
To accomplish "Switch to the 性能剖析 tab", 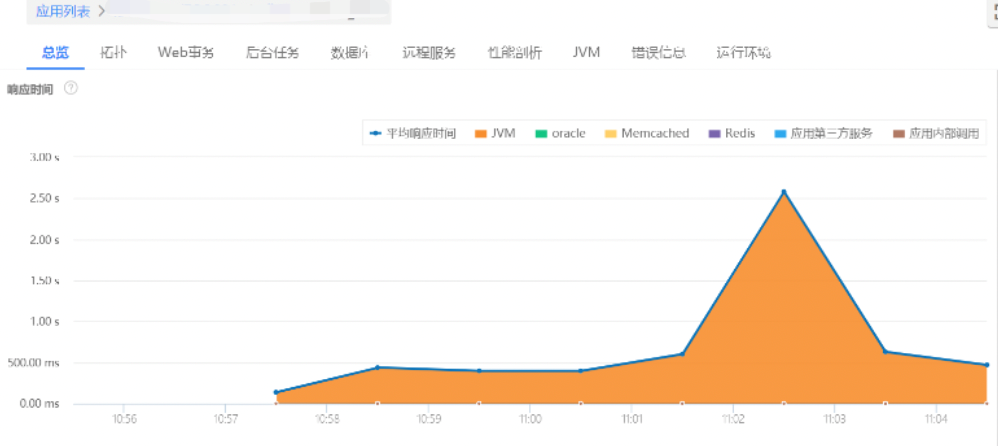I will 514,53.
